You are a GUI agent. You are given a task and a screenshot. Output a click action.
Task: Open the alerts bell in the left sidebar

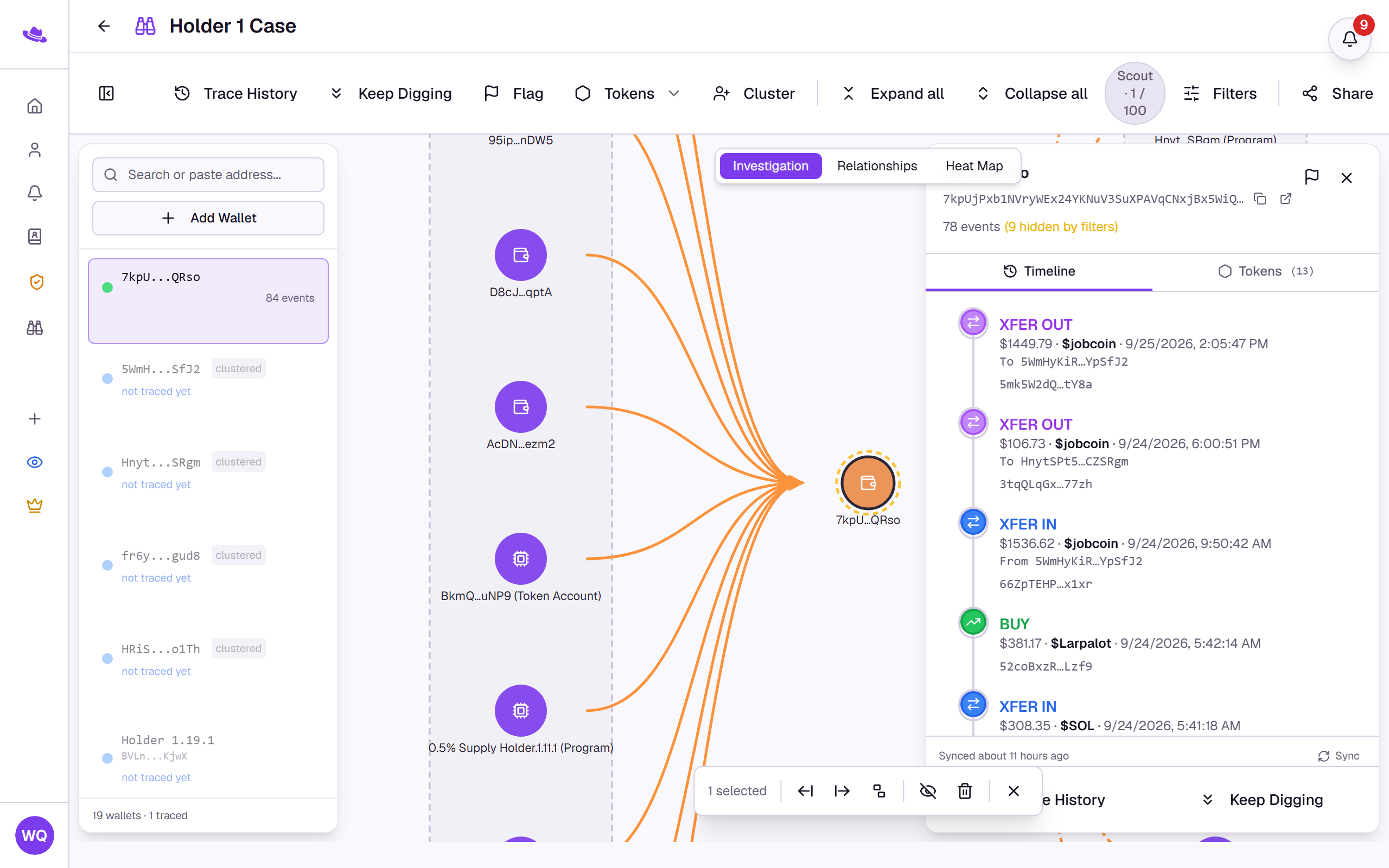(34, 193)
